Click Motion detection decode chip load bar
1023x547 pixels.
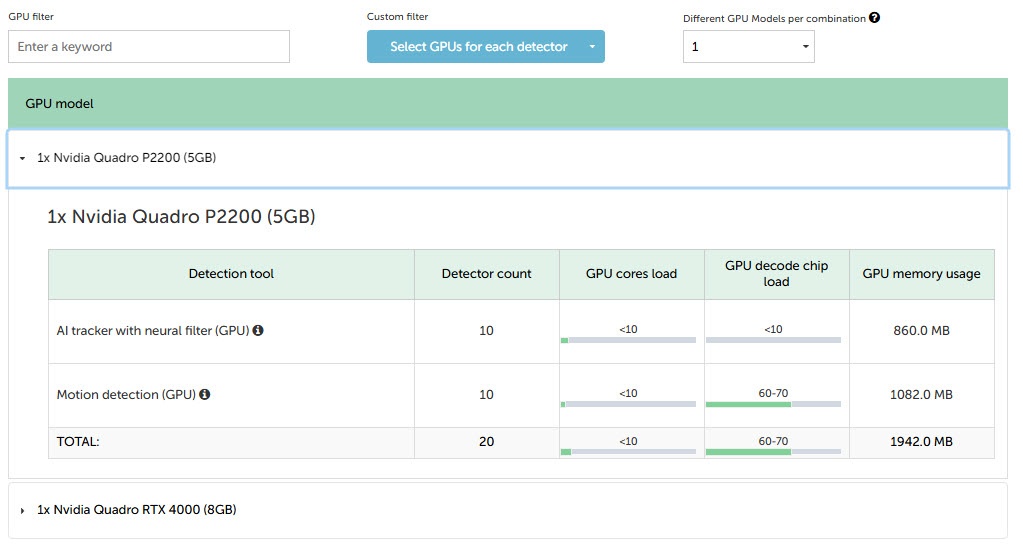tap(773, 404)
